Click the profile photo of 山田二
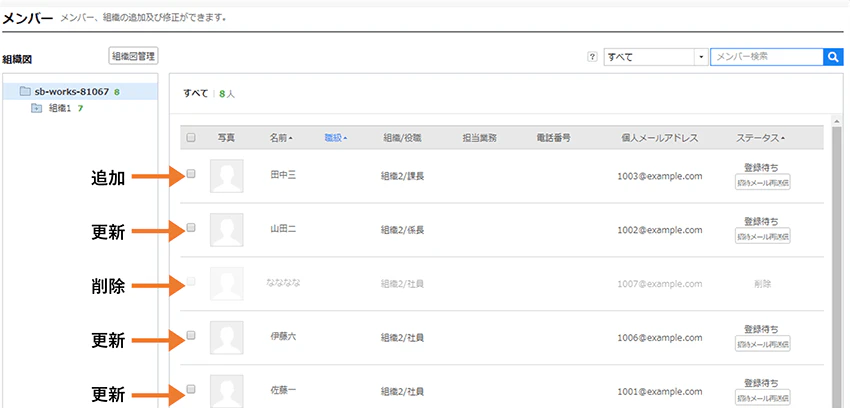 (227, 230)
